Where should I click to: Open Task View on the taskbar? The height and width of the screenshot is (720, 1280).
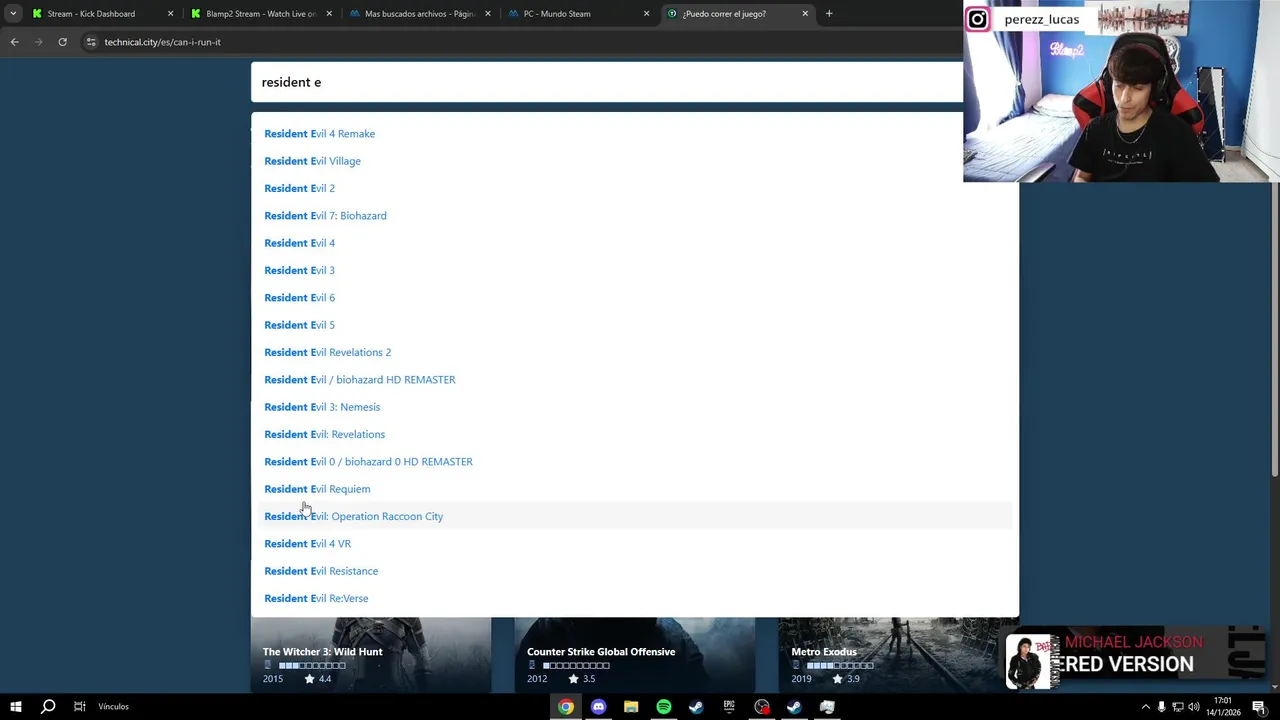79,707
